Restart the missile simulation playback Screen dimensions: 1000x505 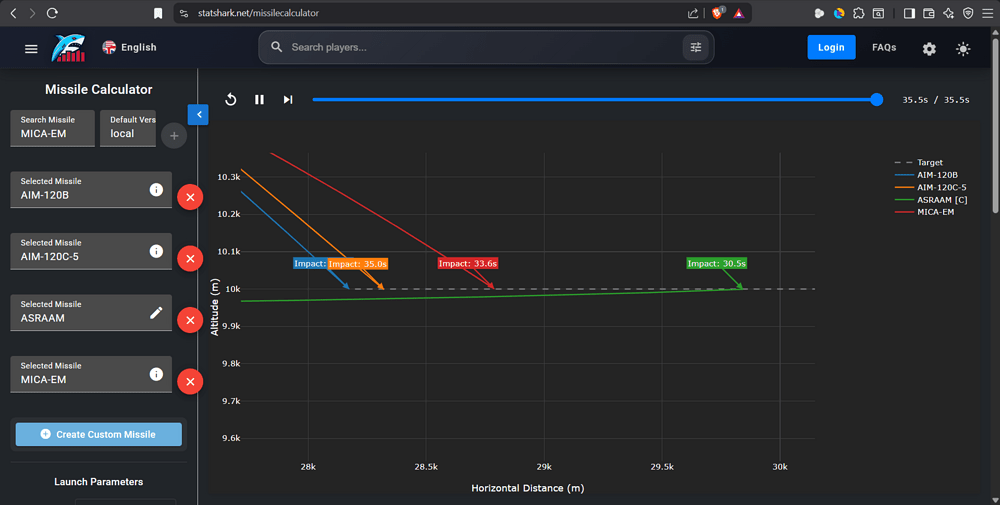pos(231,99)
